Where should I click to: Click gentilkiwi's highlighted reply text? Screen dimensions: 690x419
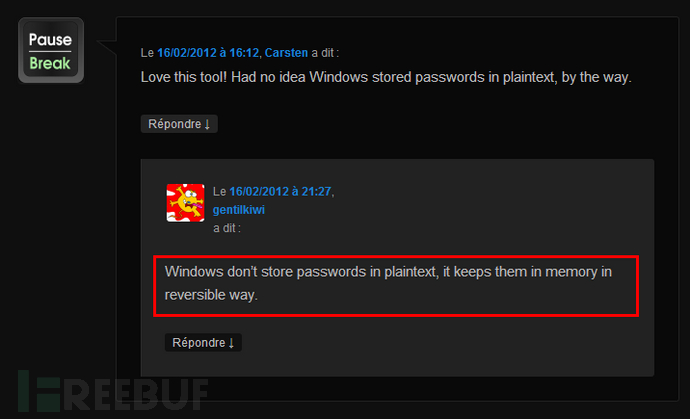click(388, 283)
